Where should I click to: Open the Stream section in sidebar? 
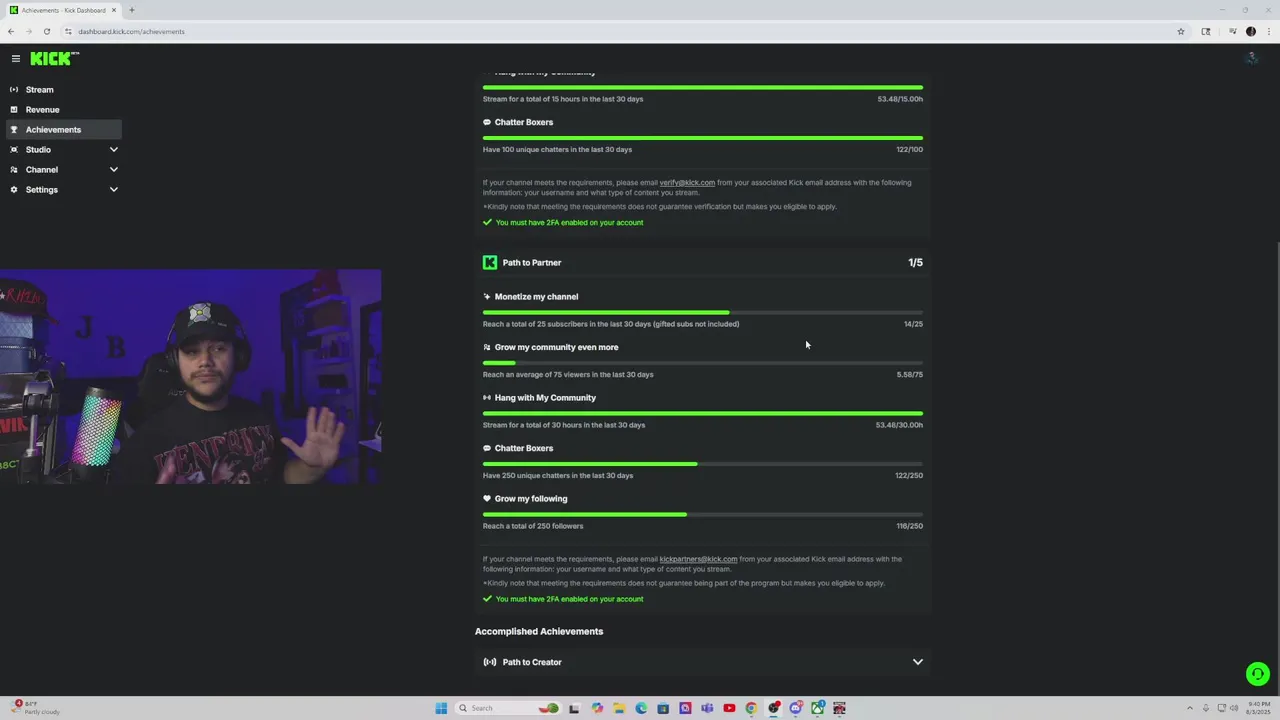click(x=64, y=90)
